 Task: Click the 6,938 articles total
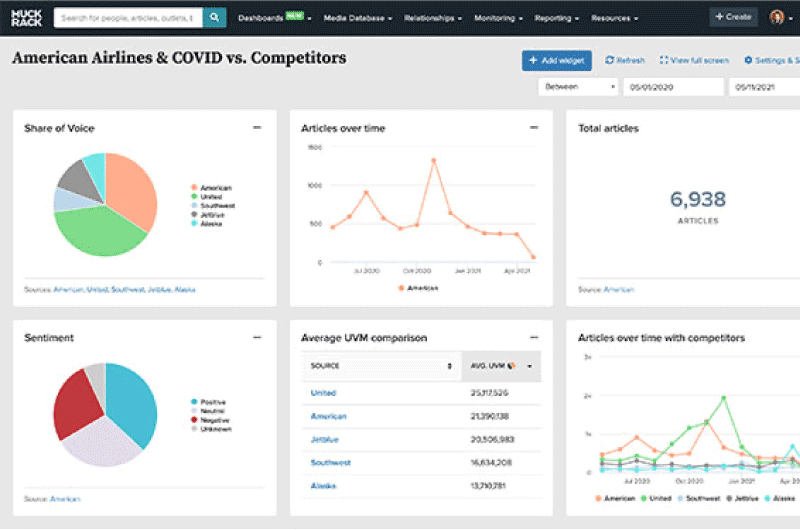(x=697, y=199)
